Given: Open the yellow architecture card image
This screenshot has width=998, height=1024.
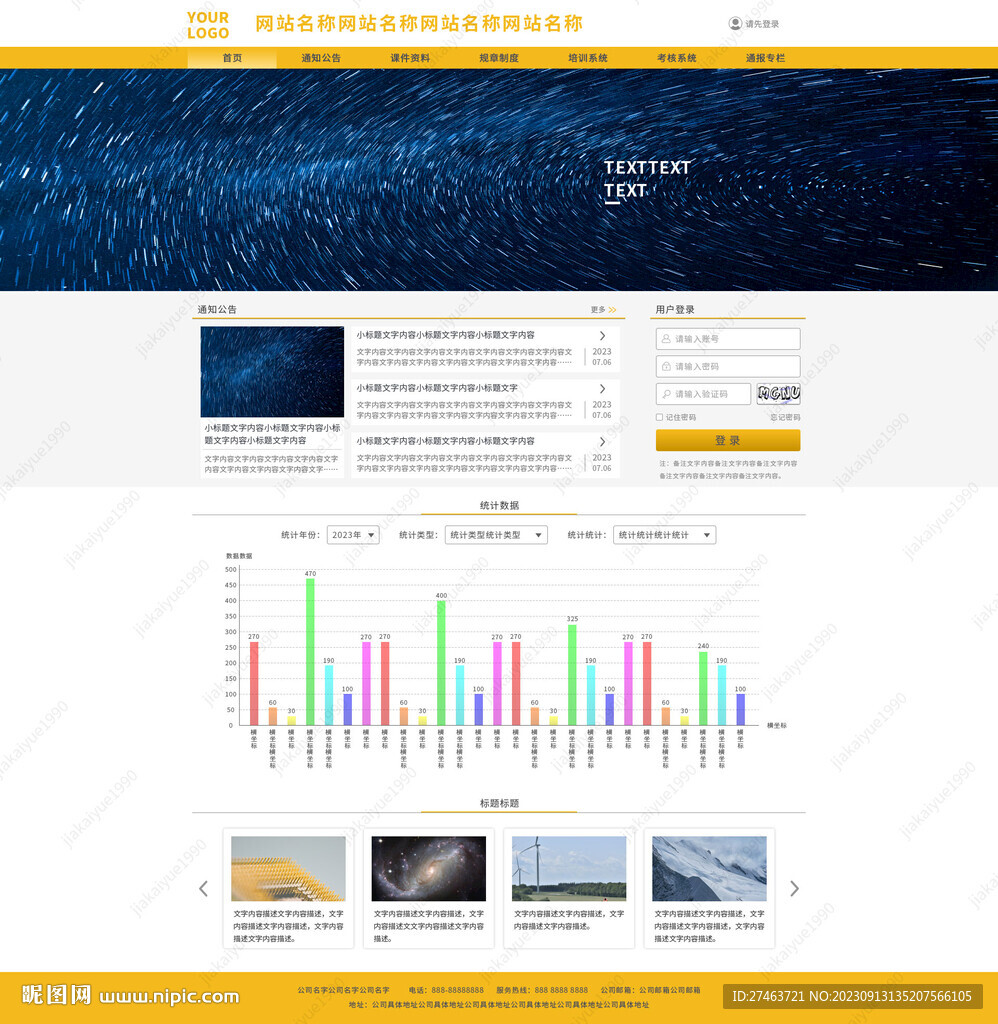Looking at the screenshot, I should coord(288,869).
